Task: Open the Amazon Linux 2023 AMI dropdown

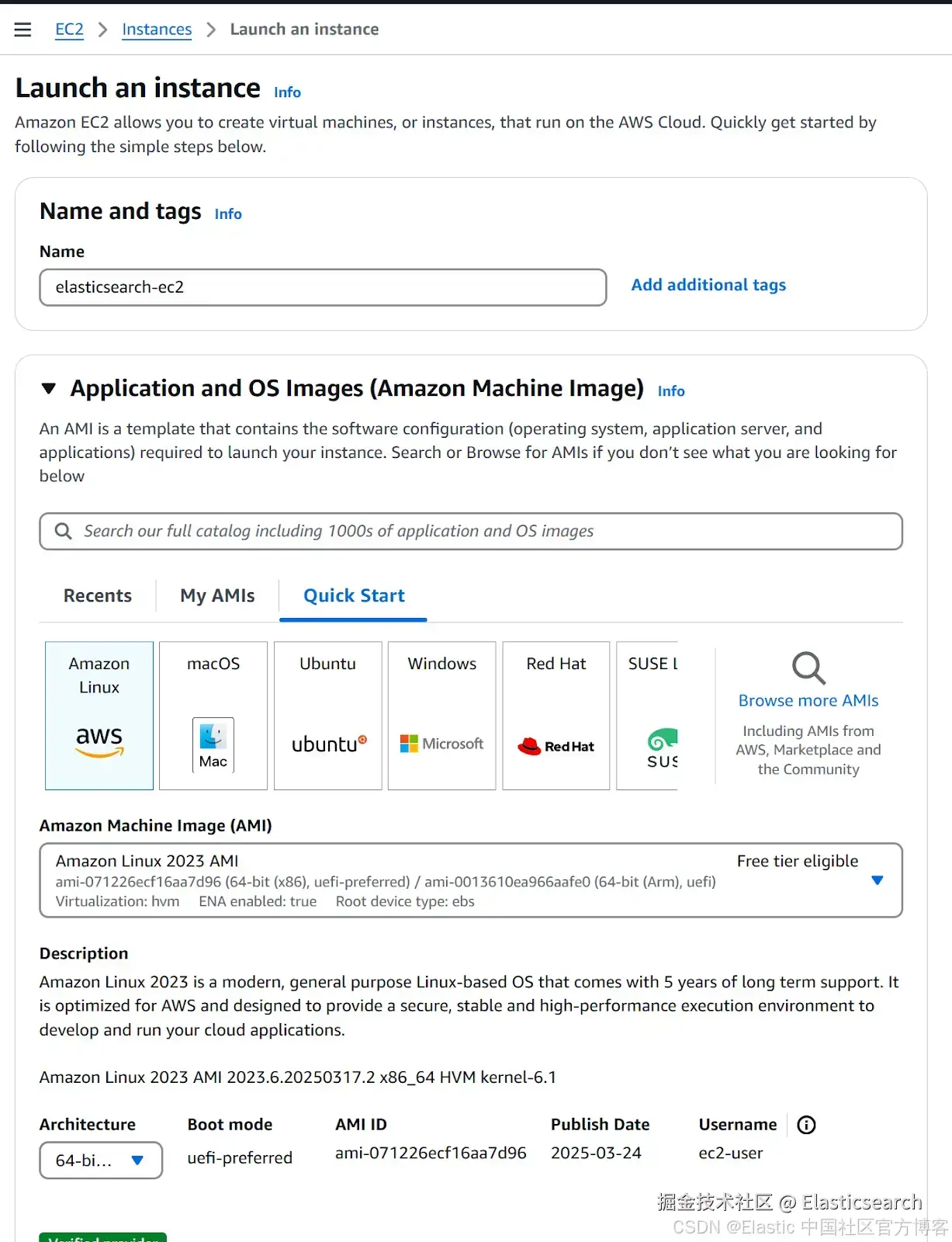Action: pyautogui.click(x=877, y=880)
